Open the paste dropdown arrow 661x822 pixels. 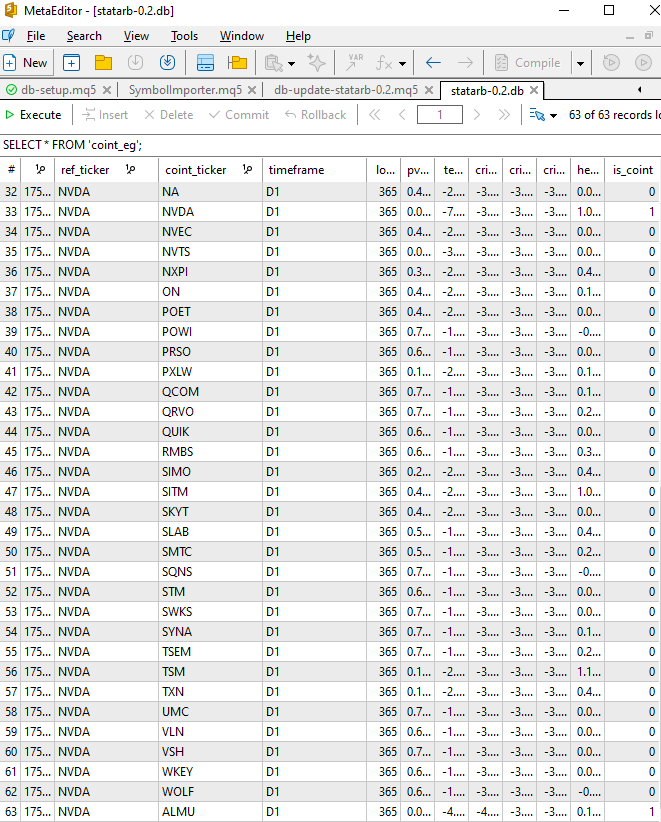tap(291, 64)
